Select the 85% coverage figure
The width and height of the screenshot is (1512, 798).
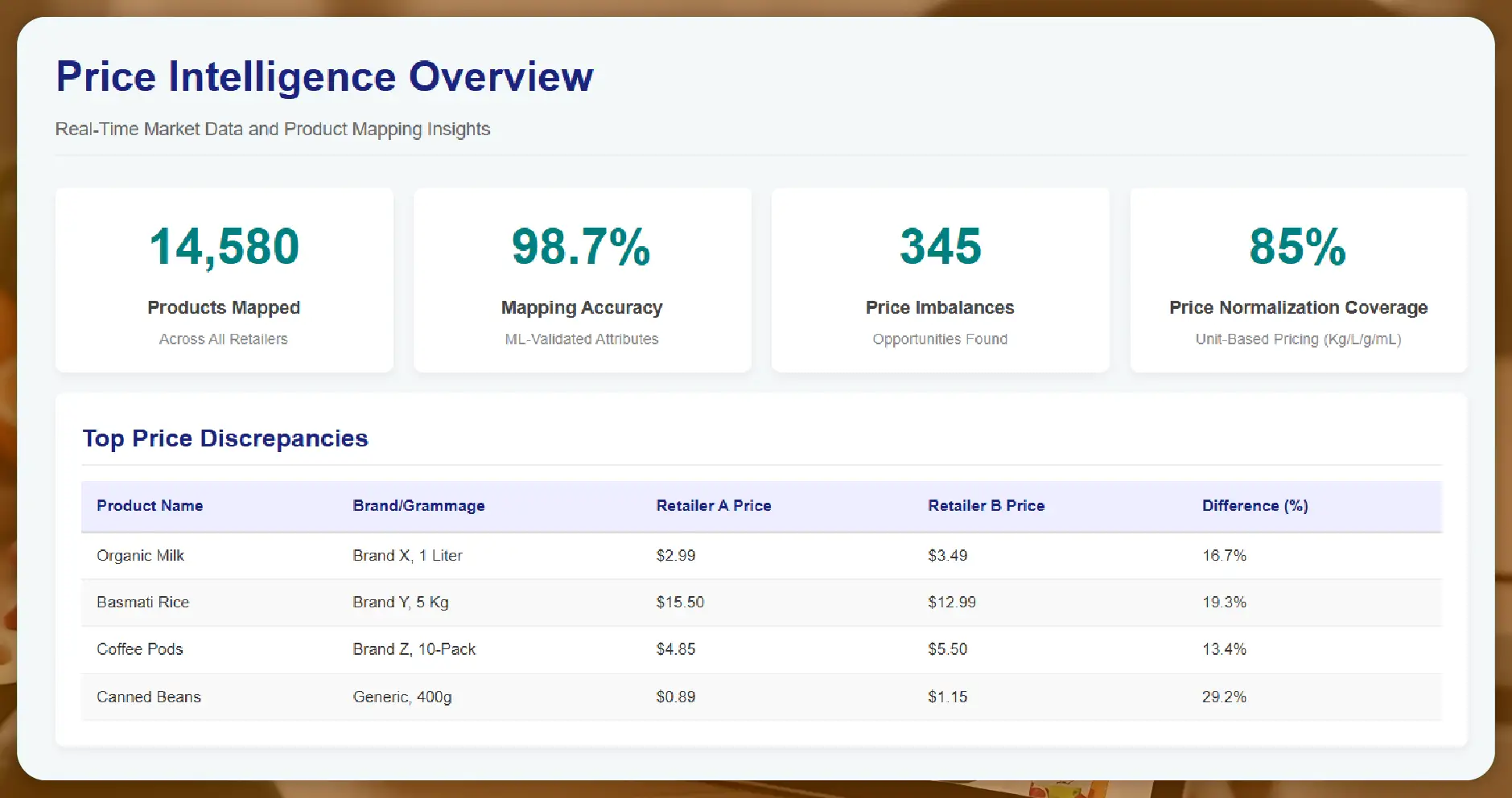pos(1297,246)
